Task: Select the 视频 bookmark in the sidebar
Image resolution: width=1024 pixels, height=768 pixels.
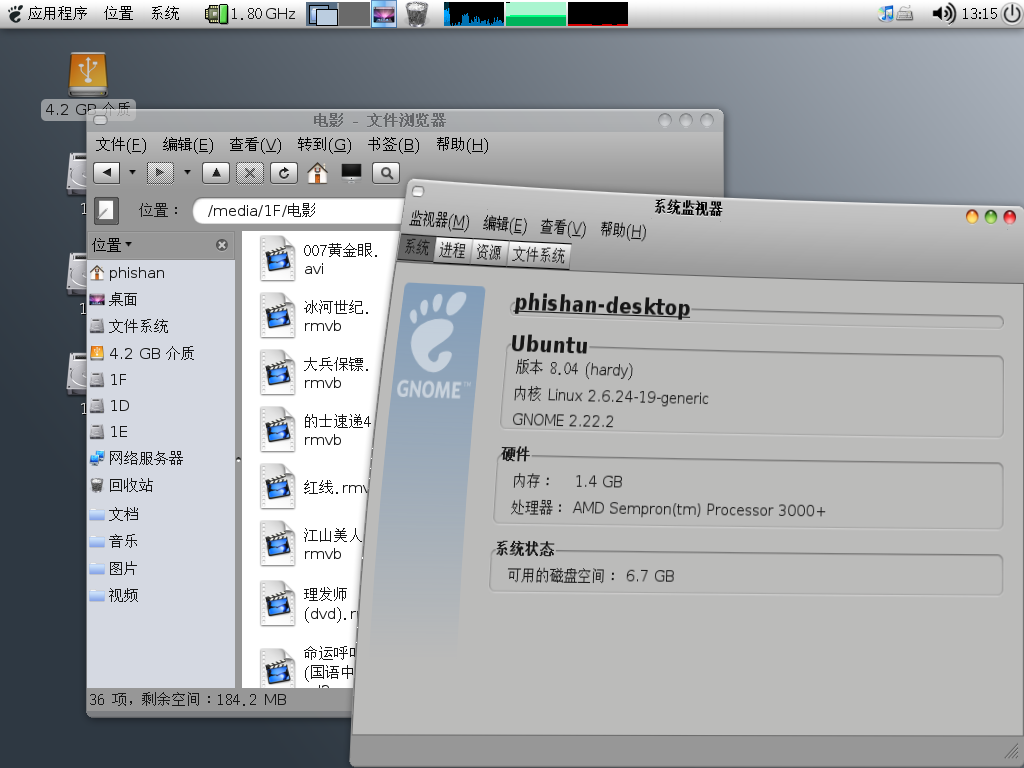Action: coord(114,595)
